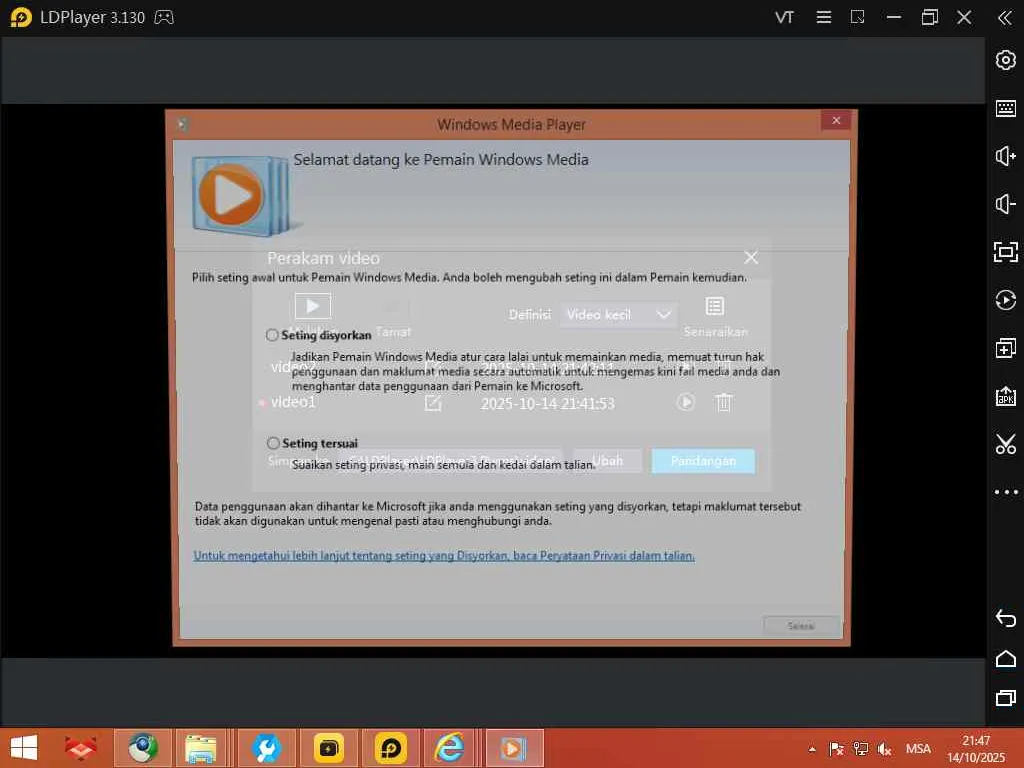
Task: Click the Android back arrow in sidebar
Action: (1005, 618)
